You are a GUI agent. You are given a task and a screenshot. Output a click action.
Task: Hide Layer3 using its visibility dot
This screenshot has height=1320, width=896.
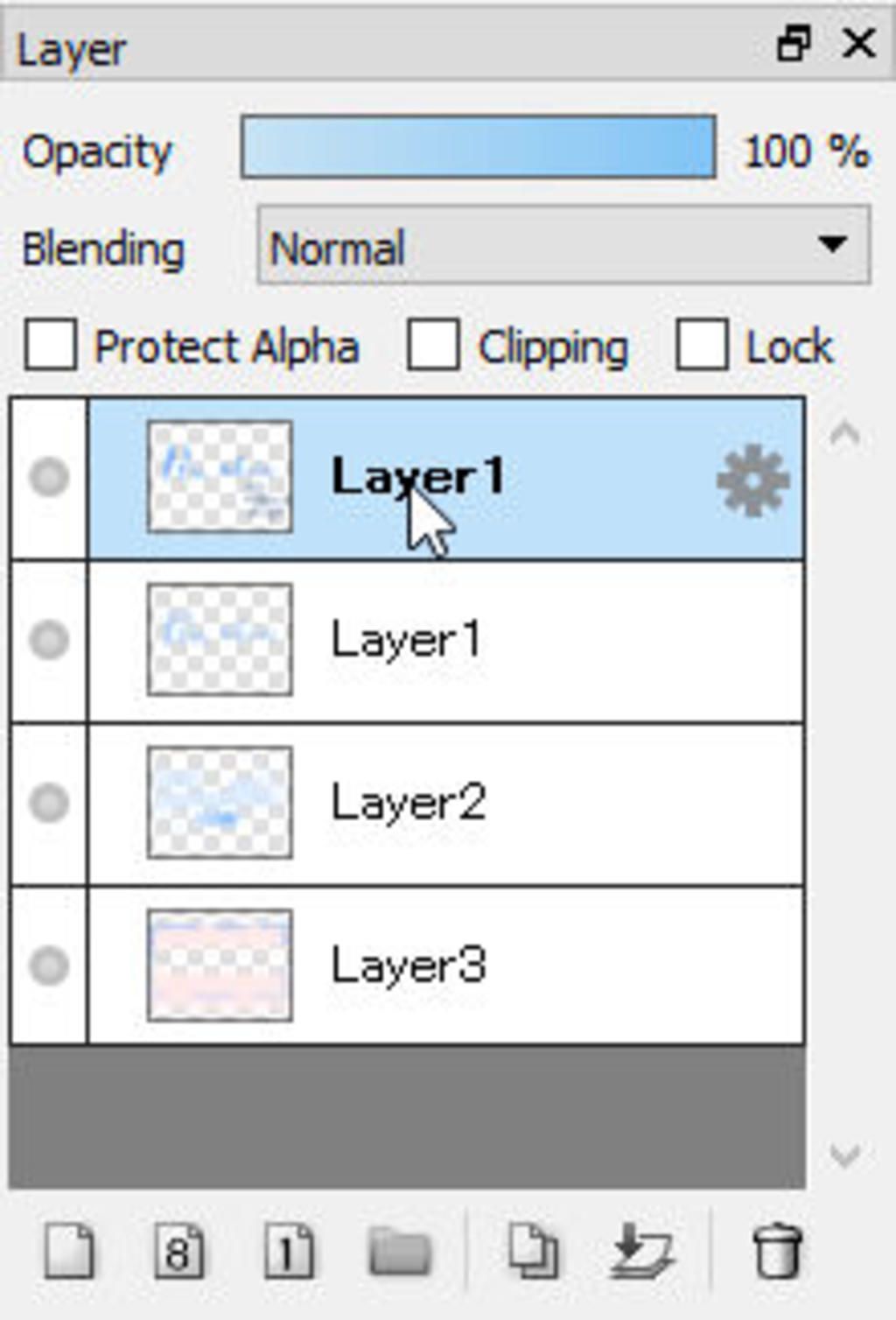[x=49, y=965]
